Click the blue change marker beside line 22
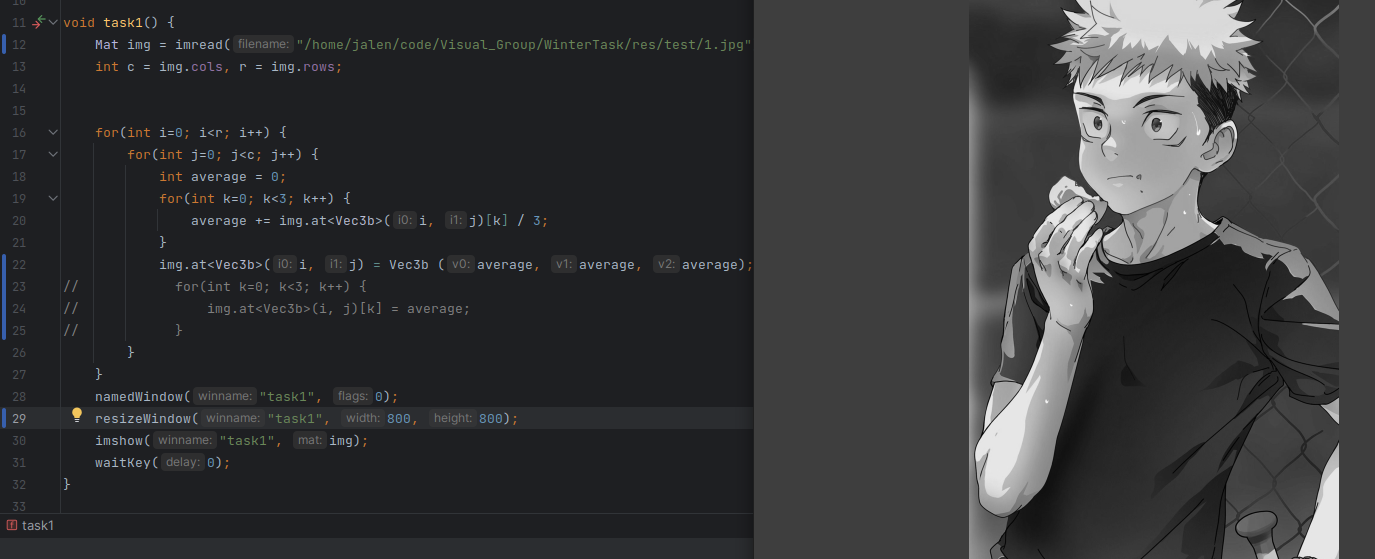1375x559 pixels. (x=4, y=297)
